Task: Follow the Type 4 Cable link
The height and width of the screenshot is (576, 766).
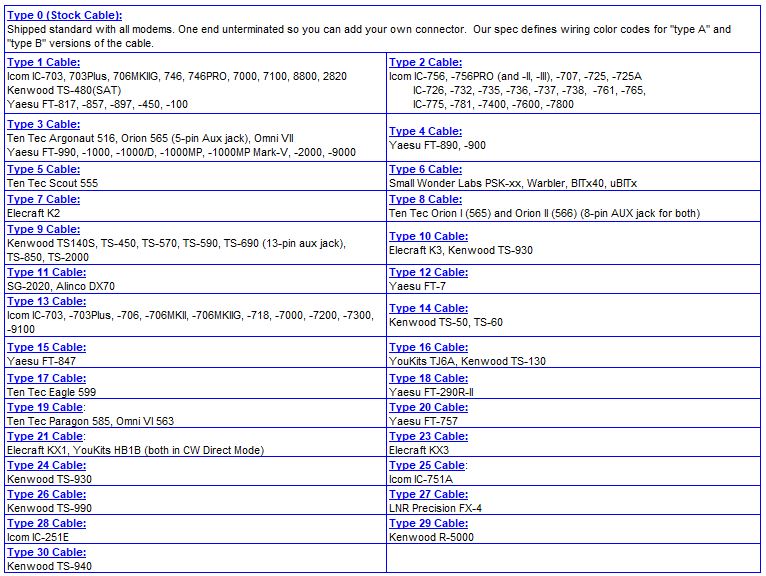Action: 426,131
